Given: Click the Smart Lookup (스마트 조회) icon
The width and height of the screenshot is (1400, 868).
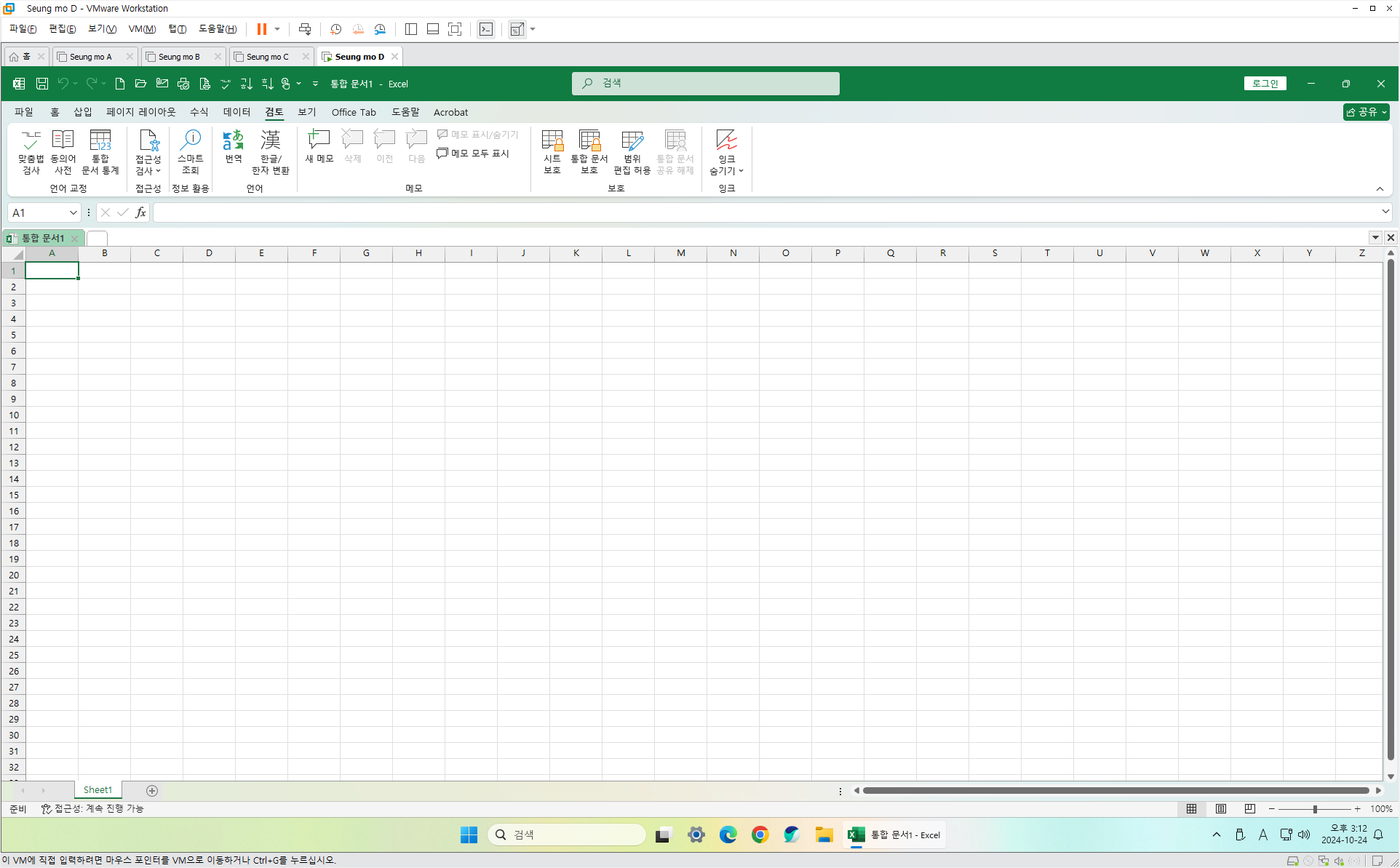Looking at the screenshot, I should (x=190, y=151).
